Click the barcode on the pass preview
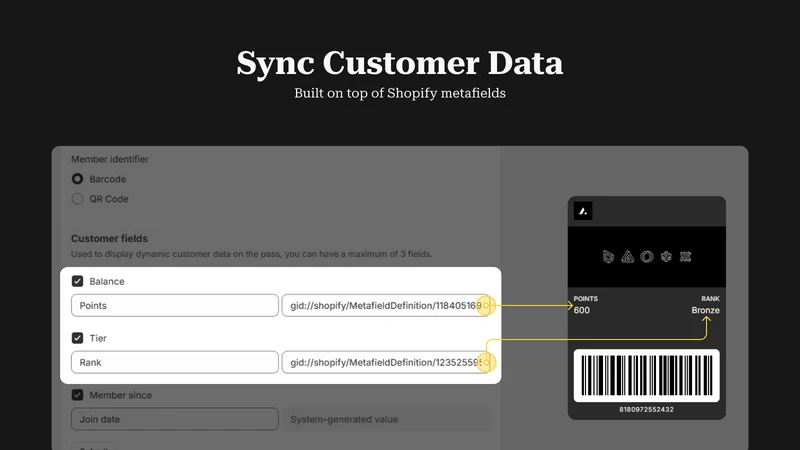The image size is (800, 450). (x=646, y=376)
